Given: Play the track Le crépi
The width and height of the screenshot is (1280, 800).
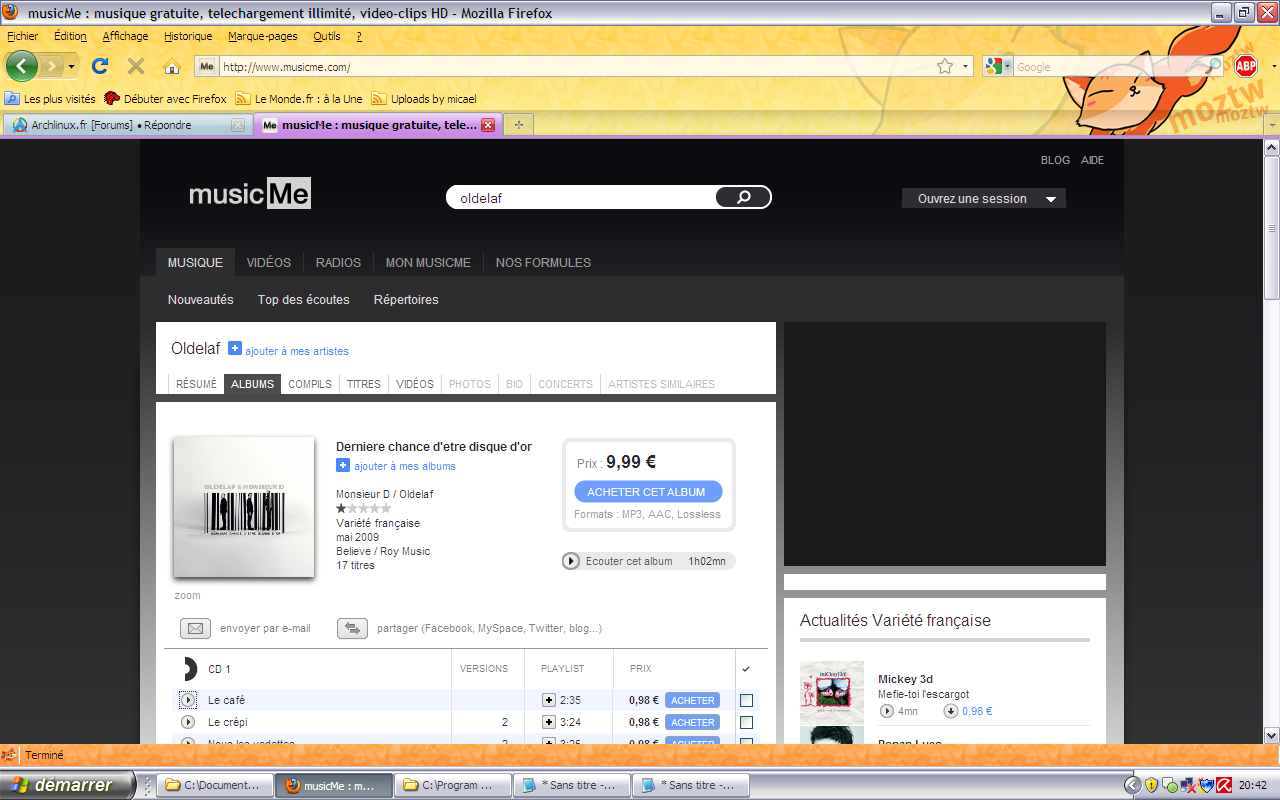Looking at the screenshot, I should click(188, 722).
